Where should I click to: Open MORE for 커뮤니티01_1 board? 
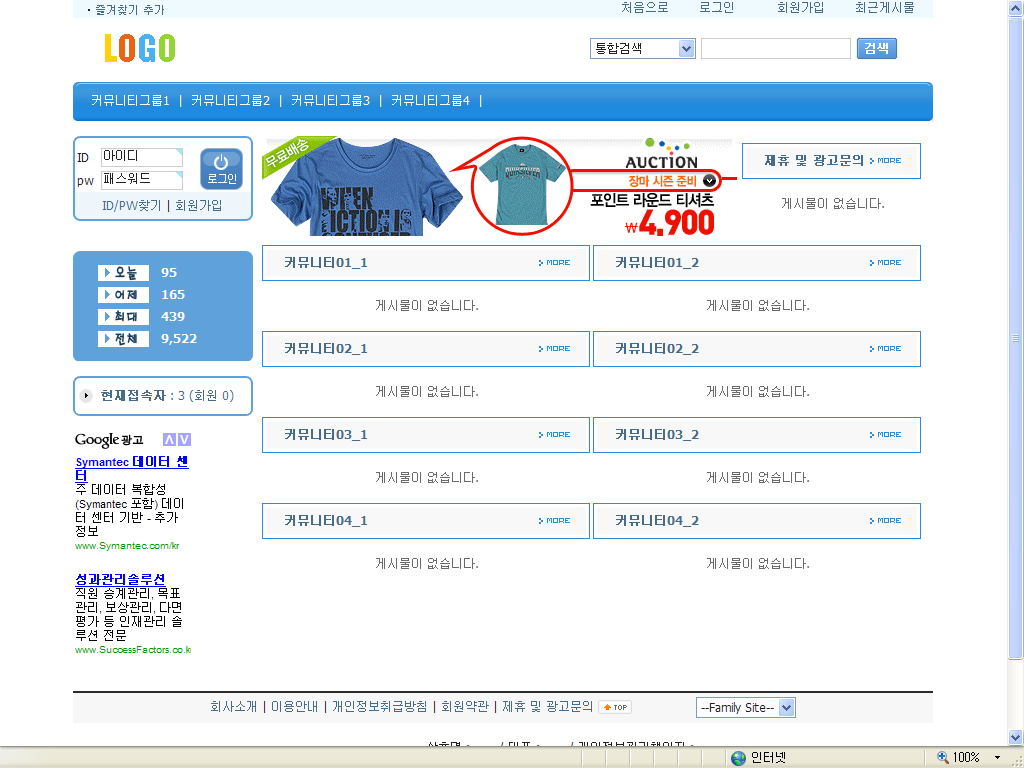click(554, 263)
